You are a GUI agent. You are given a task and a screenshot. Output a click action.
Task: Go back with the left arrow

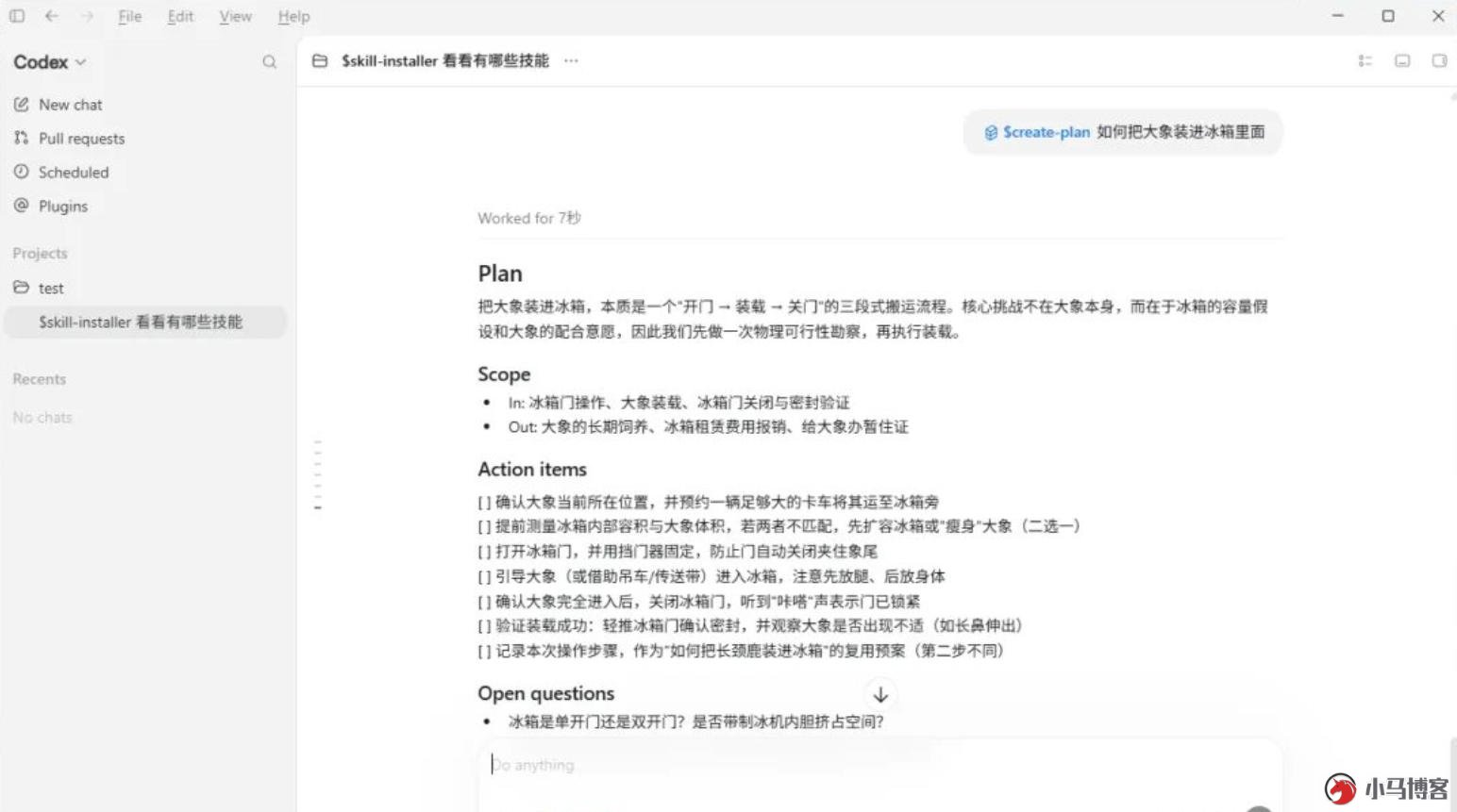click(x=52, y=16)
